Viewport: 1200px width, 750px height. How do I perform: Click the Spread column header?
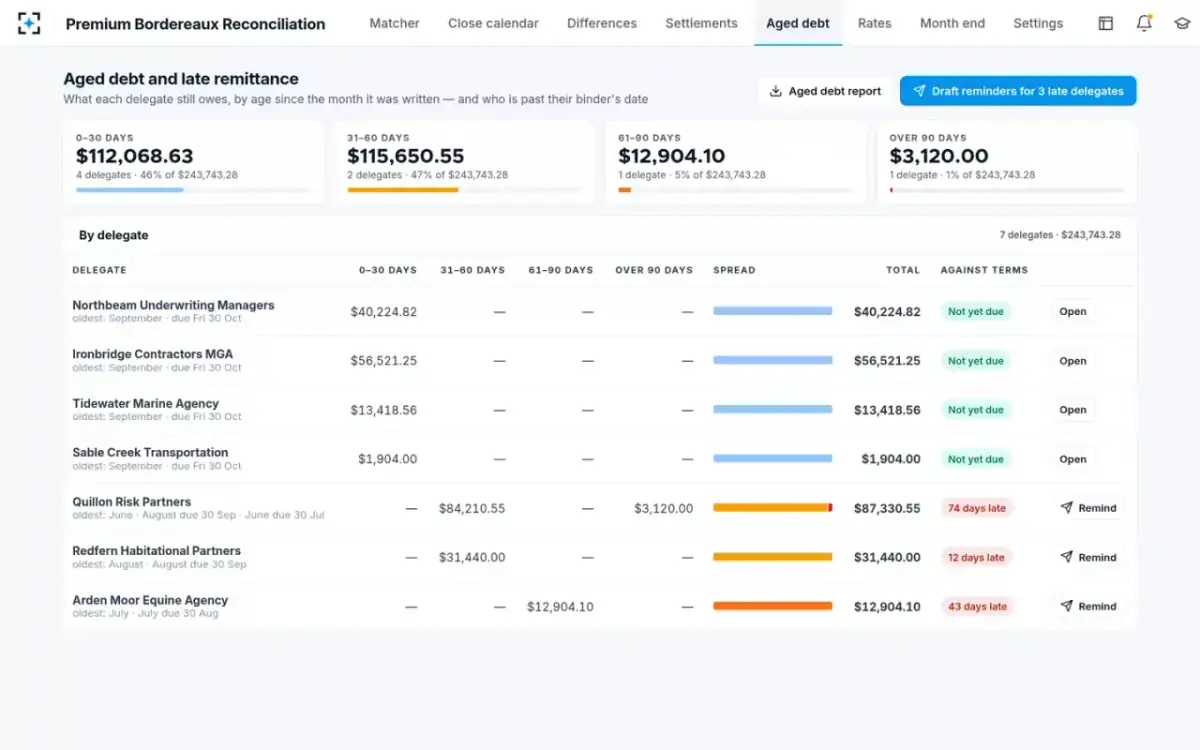tap(734, 270)
